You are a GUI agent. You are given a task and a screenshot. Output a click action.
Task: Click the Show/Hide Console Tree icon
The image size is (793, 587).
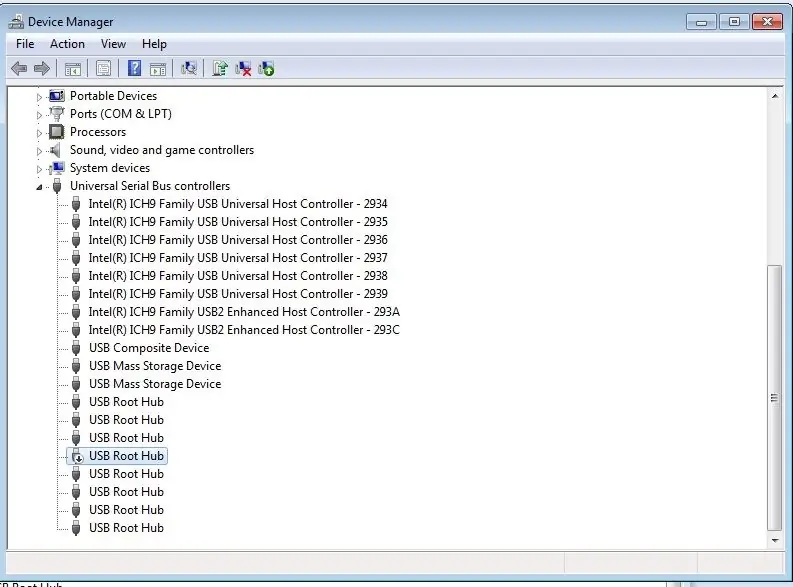click(73, 69)
